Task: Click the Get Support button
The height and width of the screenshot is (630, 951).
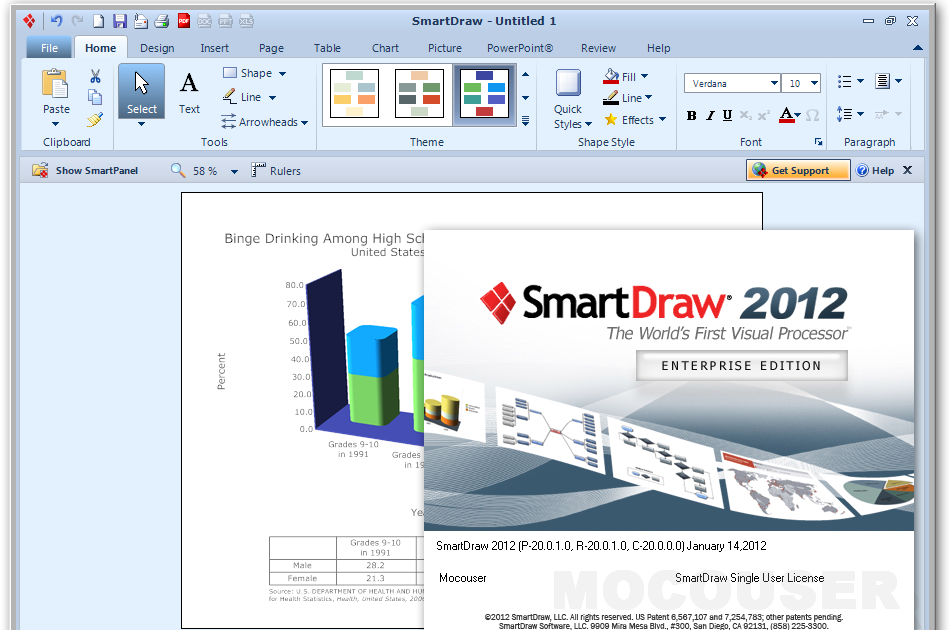Action: click(x=798, y=170)
